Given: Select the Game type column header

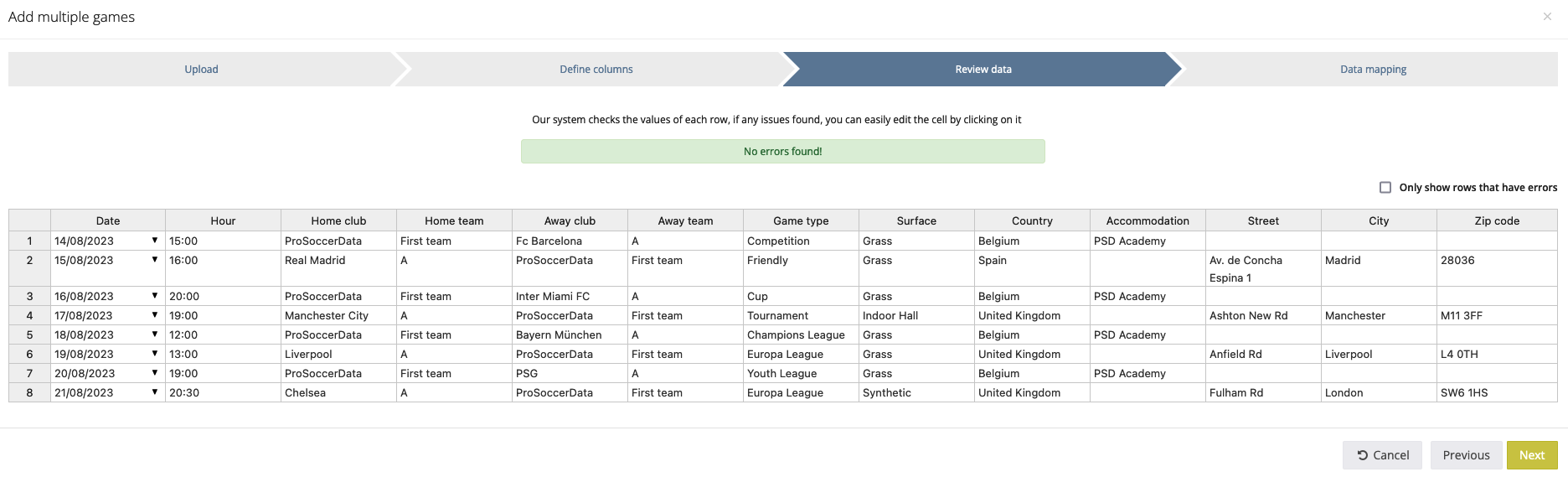Looking at the screenshot, I should tap(801, 220).
